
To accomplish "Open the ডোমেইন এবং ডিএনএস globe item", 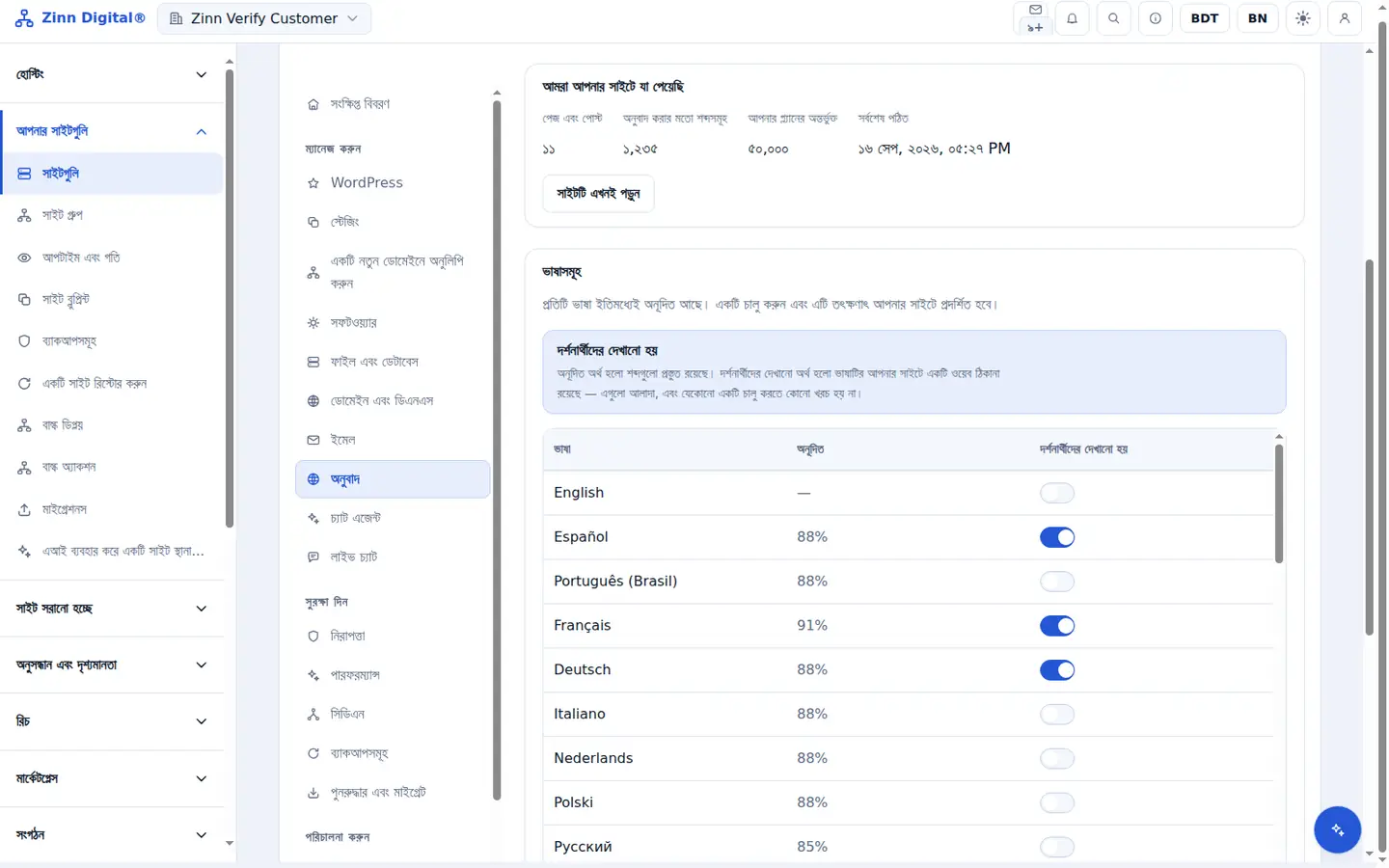I will (x=393, y=400).
